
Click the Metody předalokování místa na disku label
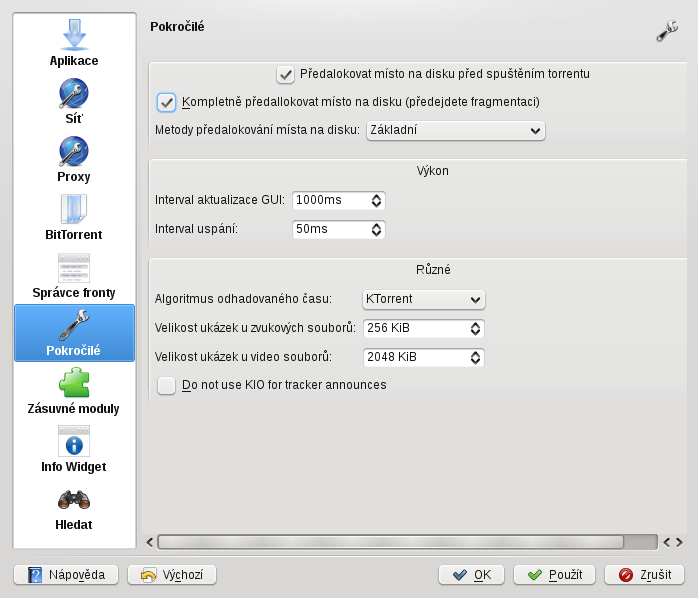(x=257, y=130)
